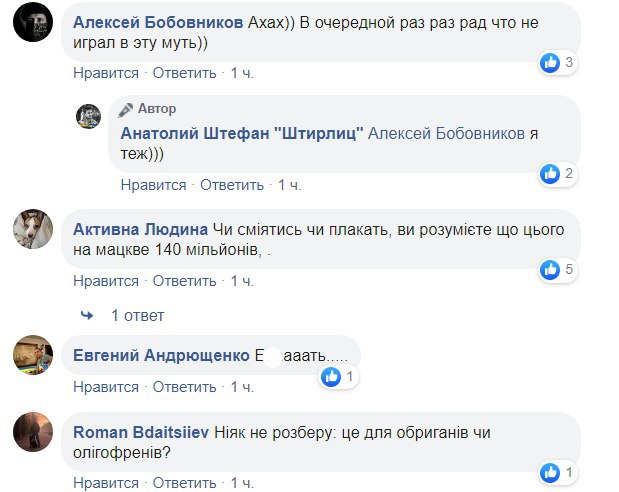The width and height of the screenshot is (619, 492).
Task: Click like reaction icon on Активна Людина comment
Action: (x=550, y=269)
